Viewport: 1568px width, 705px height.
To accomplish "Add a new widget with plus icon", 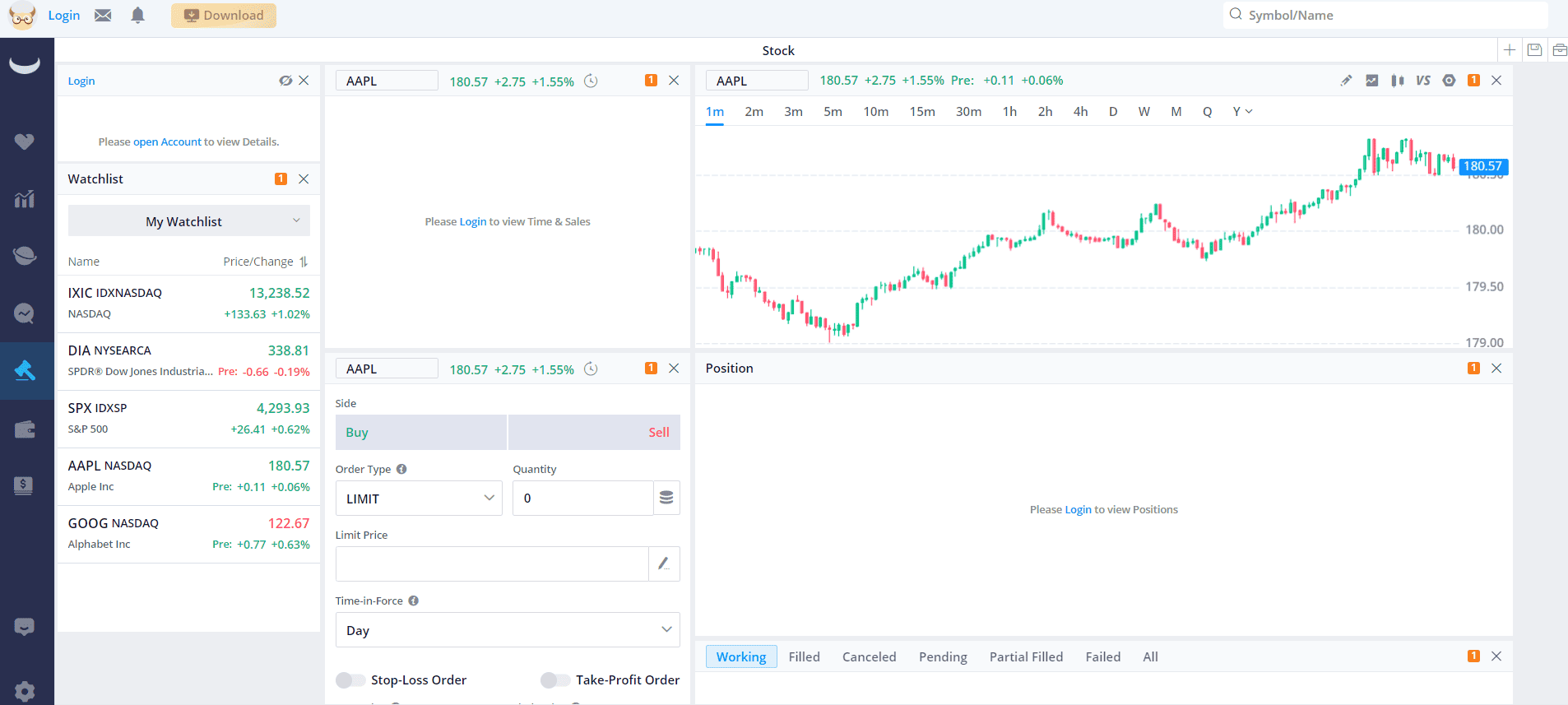I will pyautogui.click(x=1509, y=50).
